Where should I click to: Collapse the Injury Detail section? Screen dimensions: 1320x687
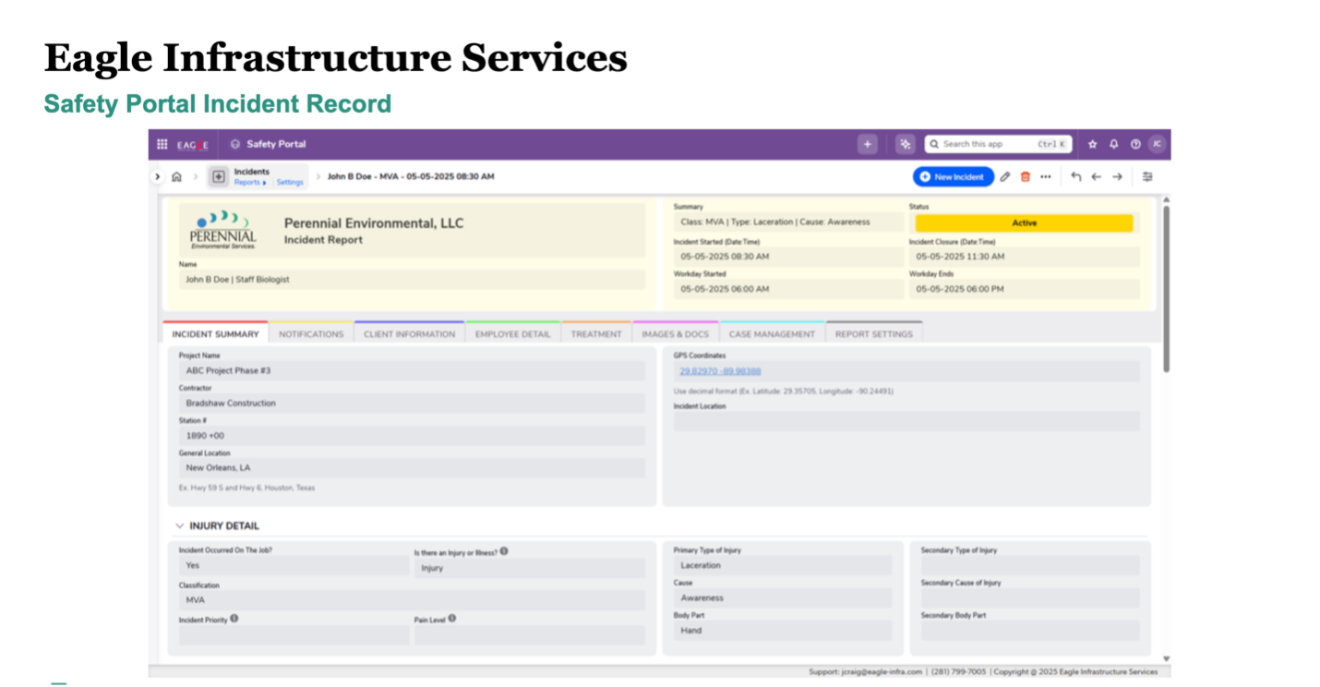pos(180,526)
